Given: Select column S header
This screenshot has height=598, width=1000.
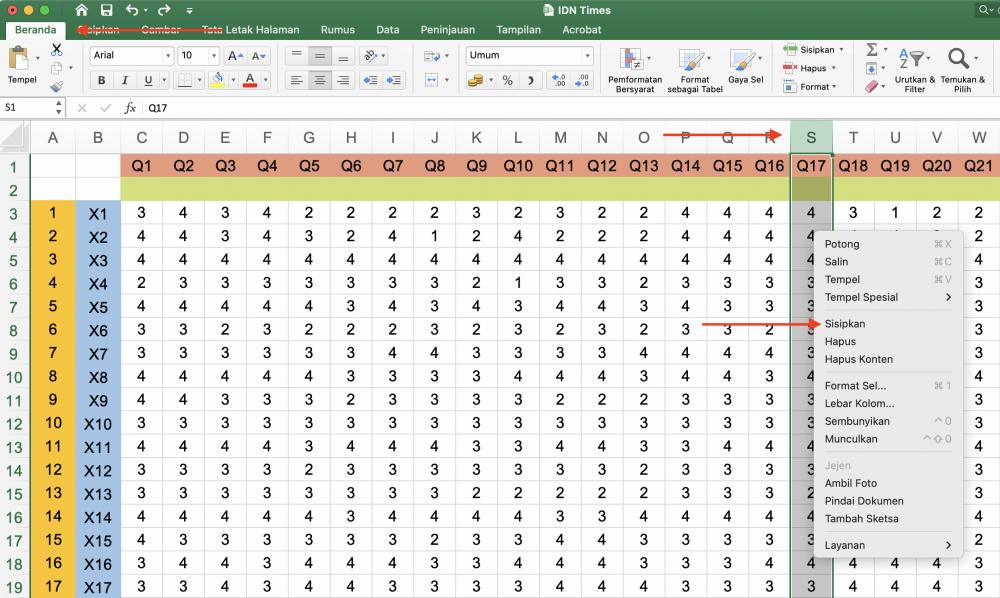Looking at the screenshot, I should pyautogui.click(x=811, y=137).
